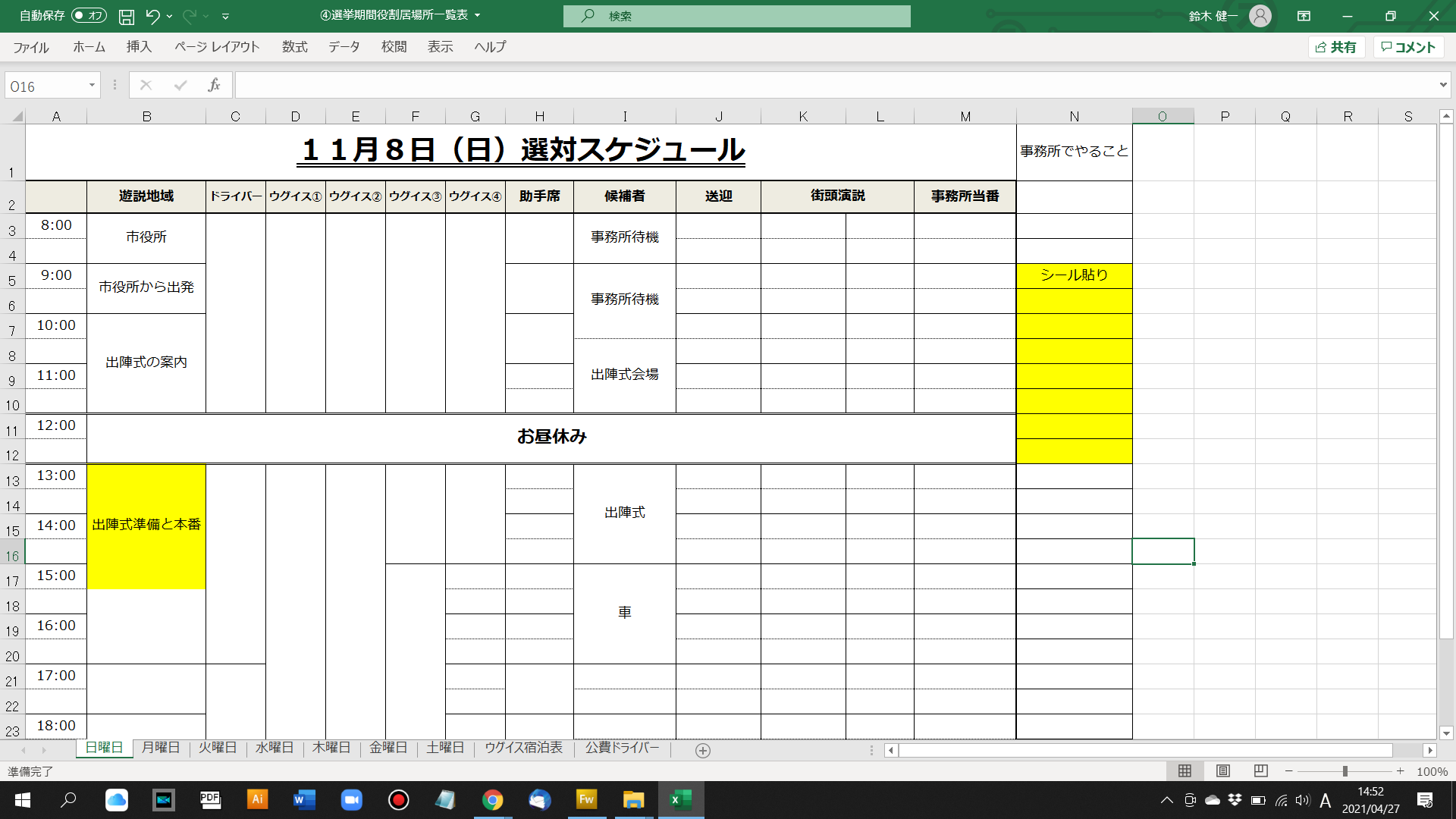The width and height of the screenshot is (1456, 819).
Task: Open the Customize Quick Access Toolbar dropdown
Action: [225, 16]
